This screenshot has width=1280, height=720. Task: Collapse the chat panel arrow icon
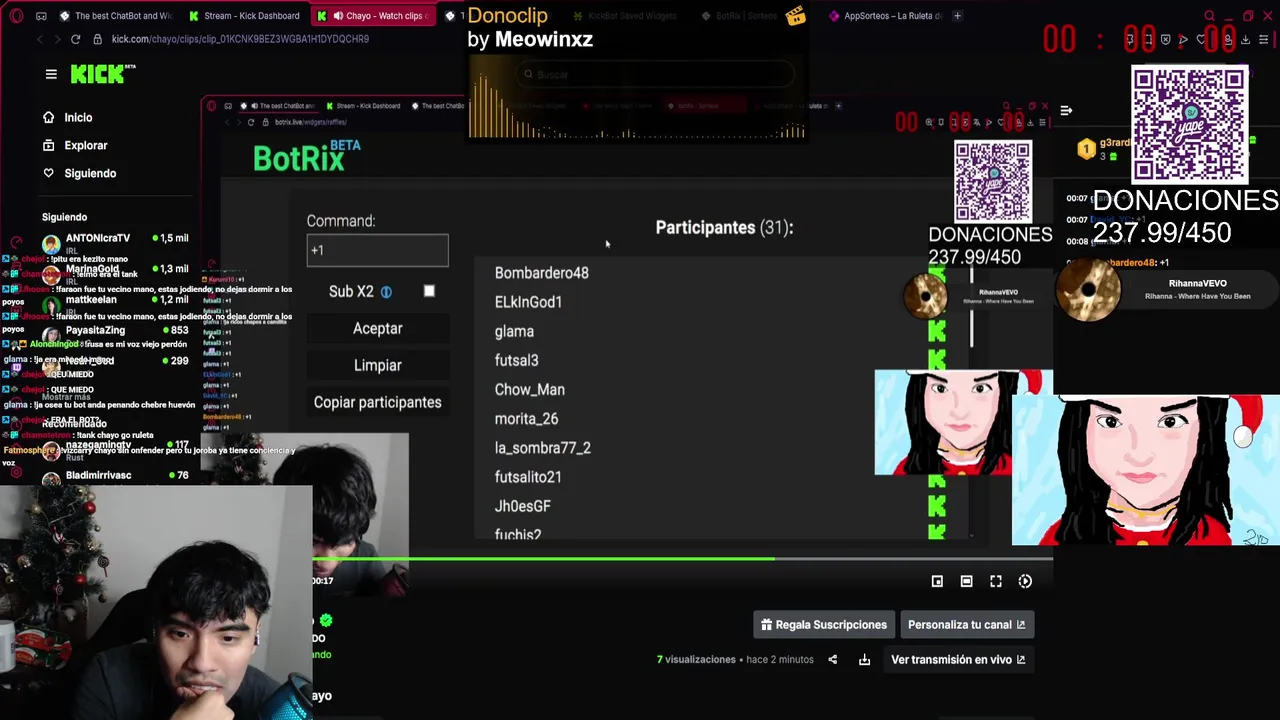pos(1066,111)
